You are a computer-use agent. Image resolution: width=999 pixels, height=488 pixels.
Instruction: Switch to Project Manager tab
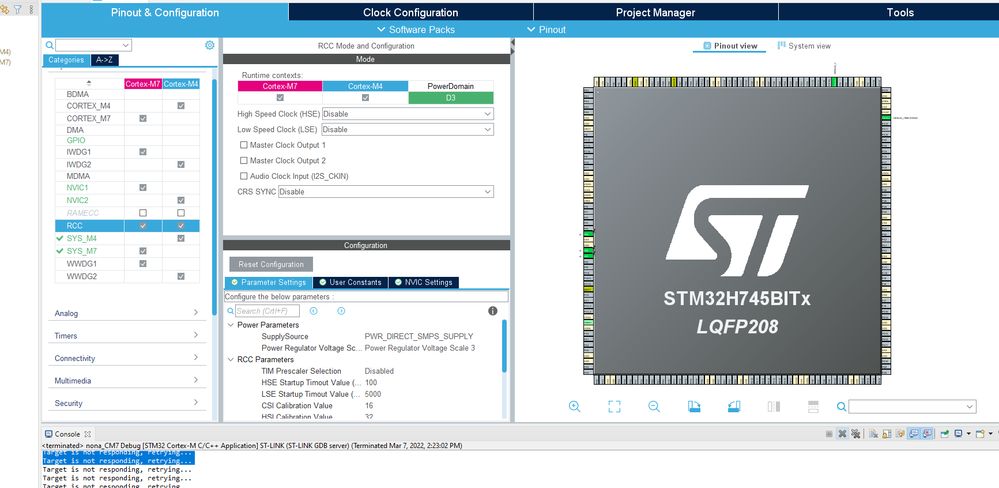(656, 12)
